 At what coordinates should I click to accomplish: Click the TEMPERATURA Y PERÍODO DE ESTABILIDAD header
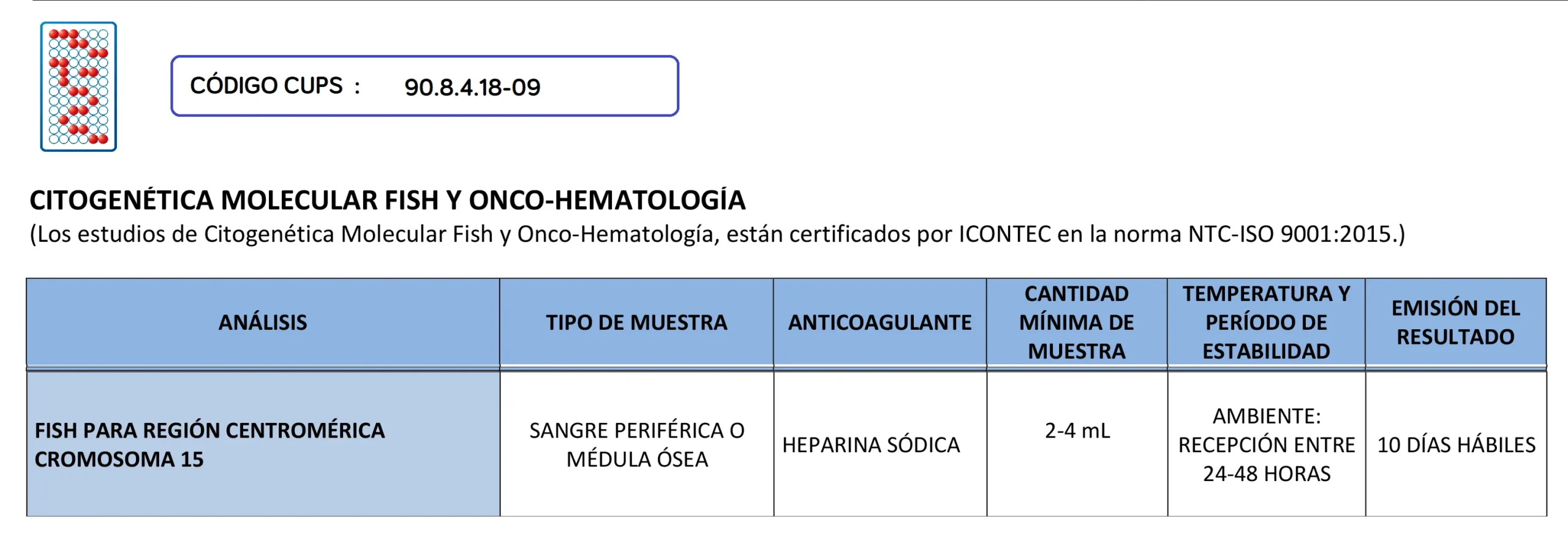click(1266, 322)
